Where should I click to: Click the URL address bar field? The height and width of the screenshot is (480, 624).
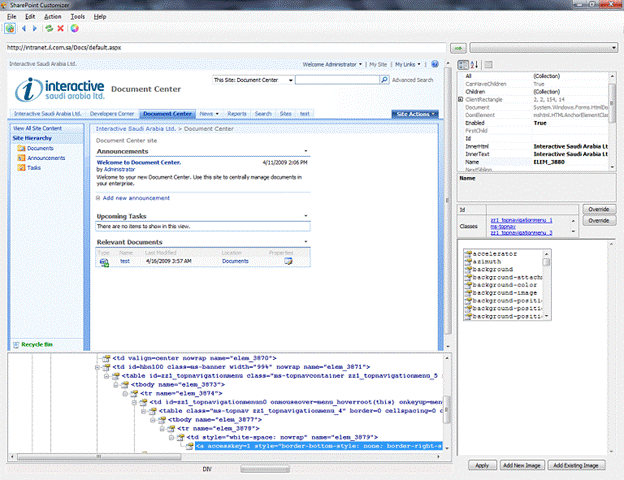[226, 47]
